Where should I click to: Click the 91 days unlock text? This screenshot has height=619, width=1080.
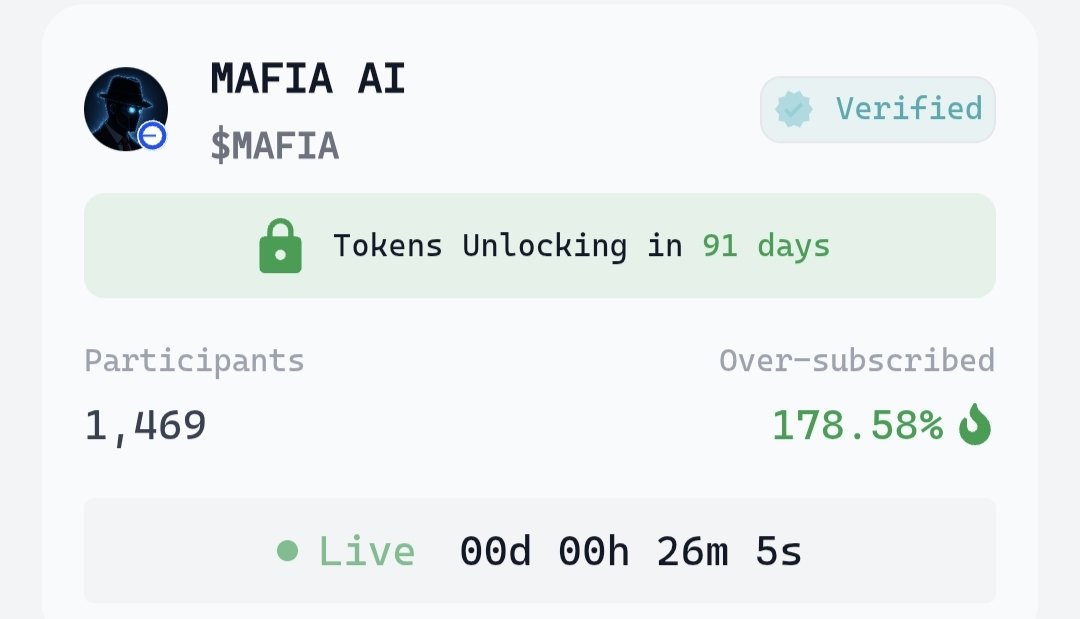(766, 246)
